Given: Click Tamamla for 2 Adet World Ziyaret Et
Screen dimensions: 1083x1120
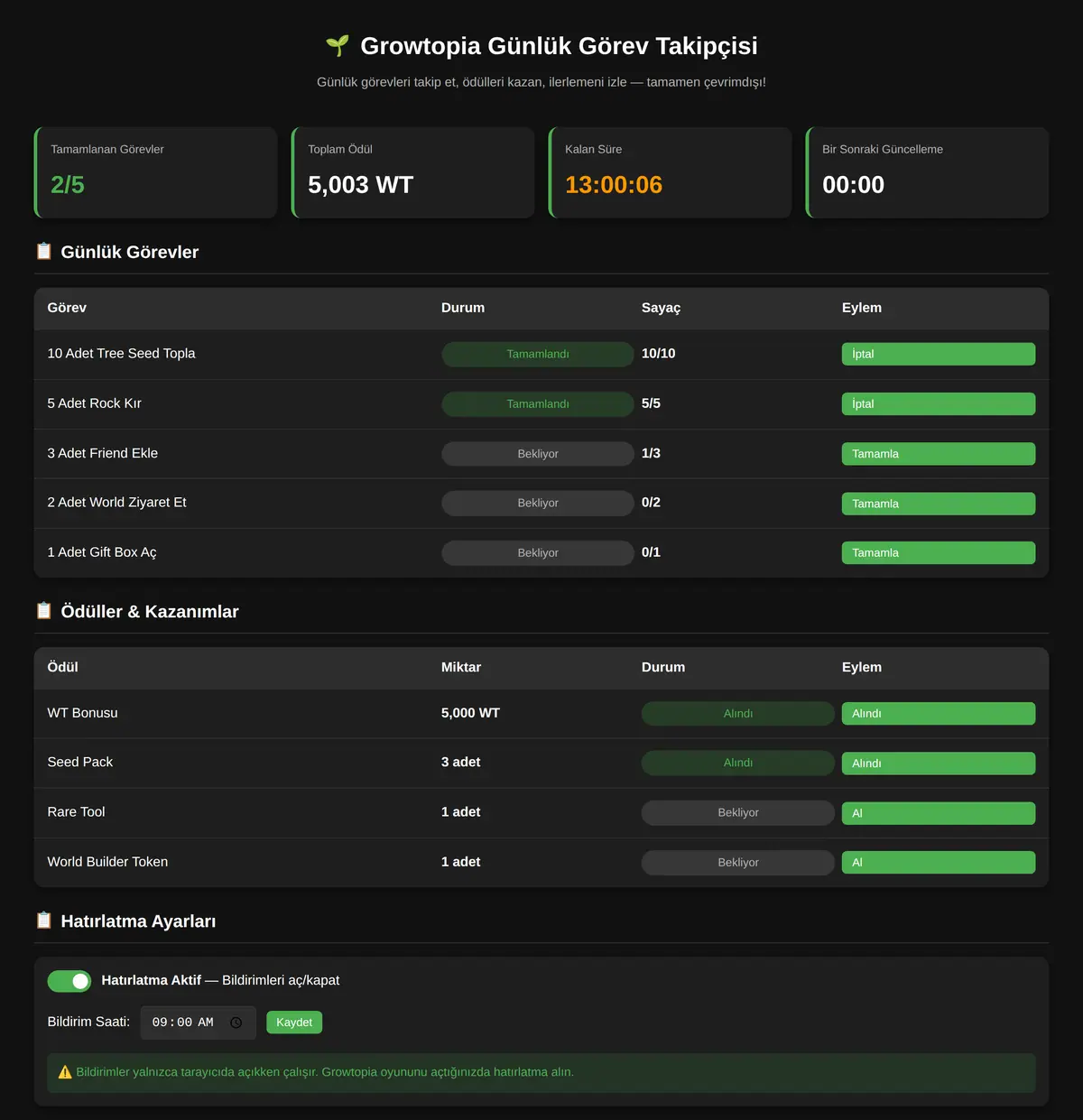Looking at the screenshot, I should coord(939,504).
